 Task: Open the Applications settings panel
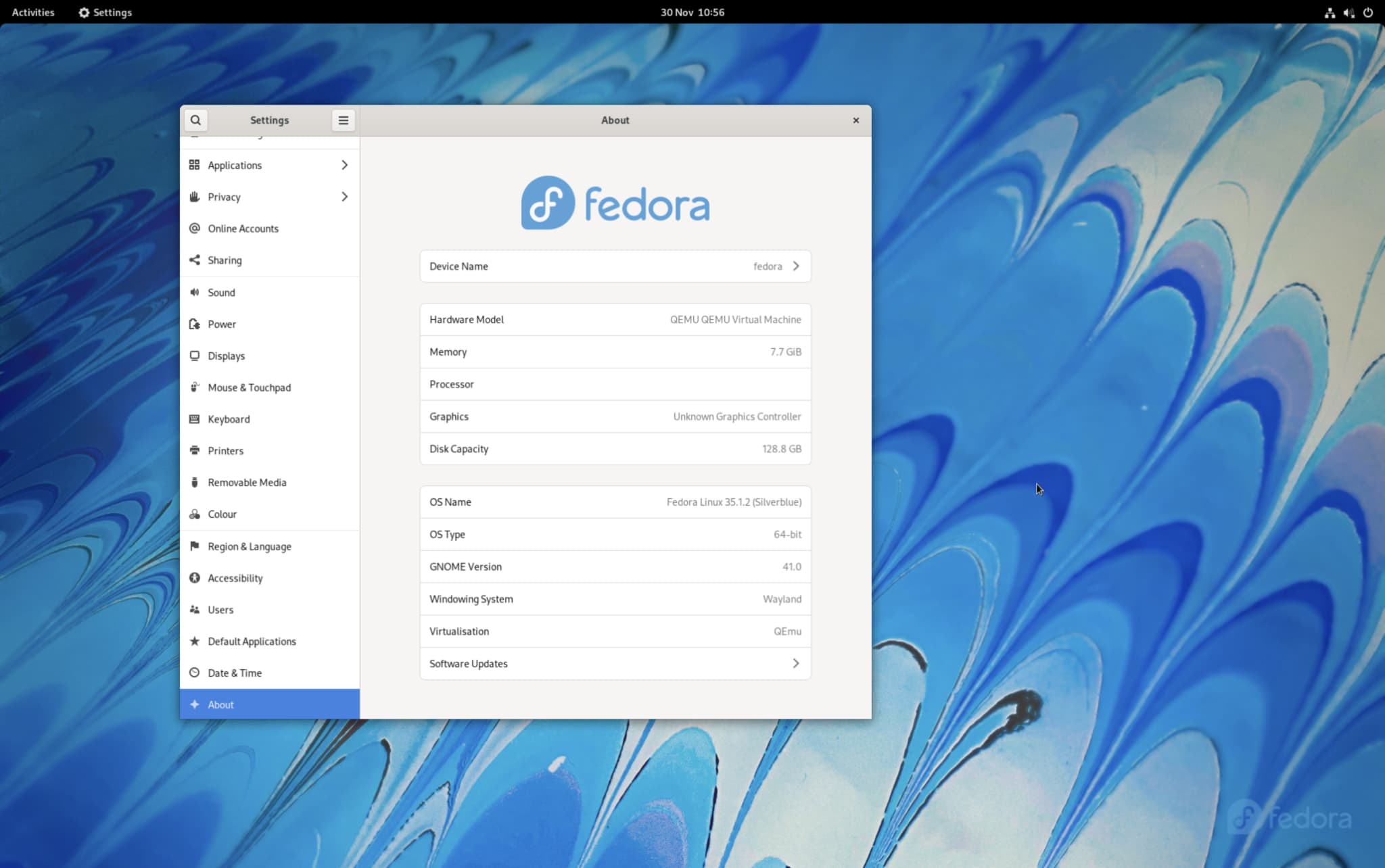269,165
